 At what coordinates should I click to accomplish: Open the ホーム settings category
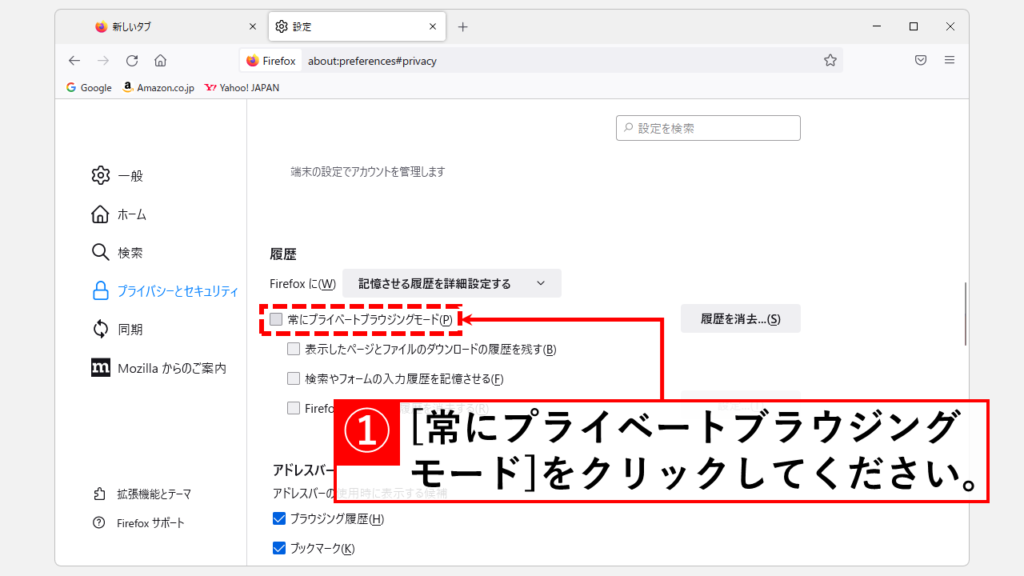[x=119, y=214]
